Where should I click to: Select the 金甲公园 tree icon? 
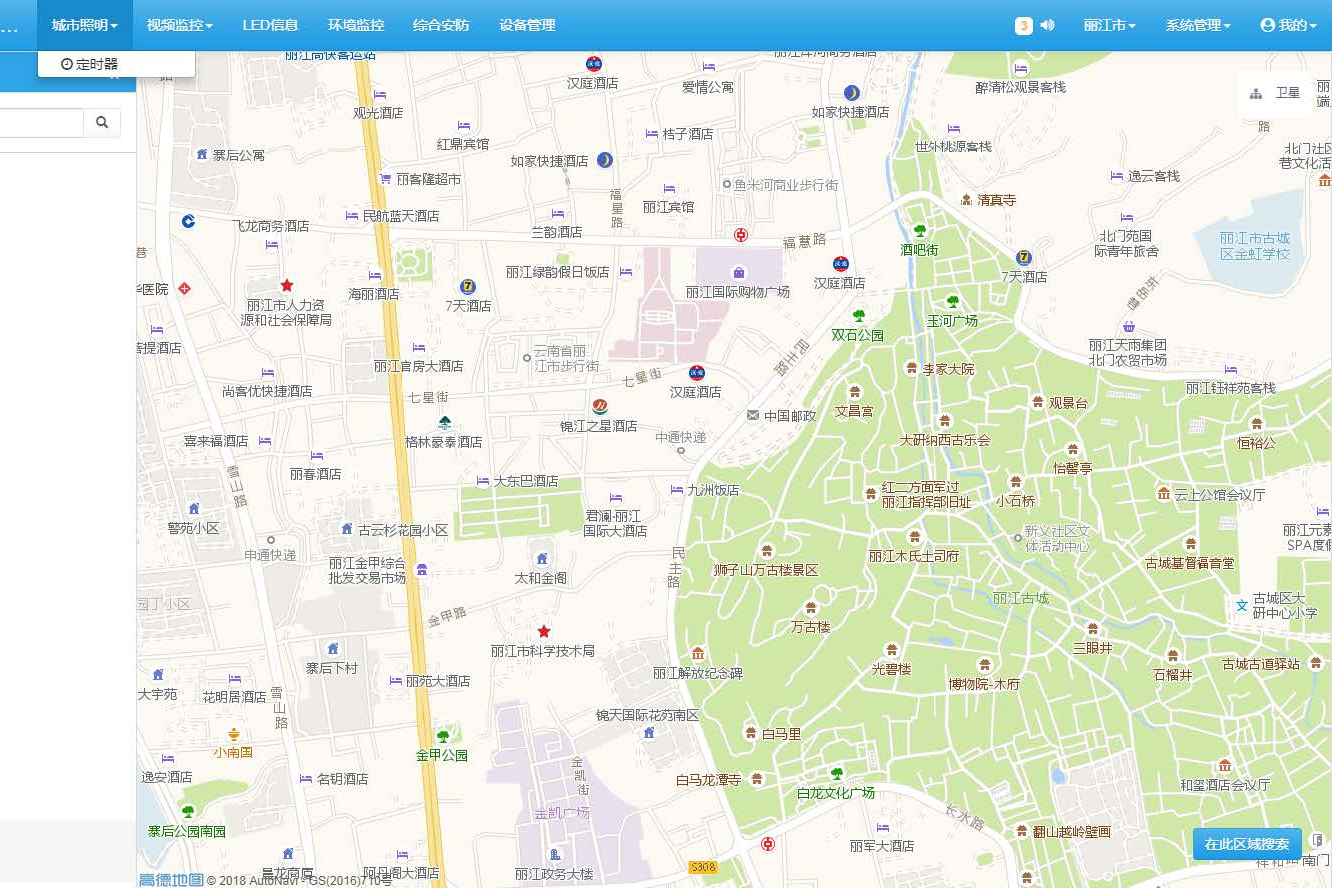[x=442, y=736]
